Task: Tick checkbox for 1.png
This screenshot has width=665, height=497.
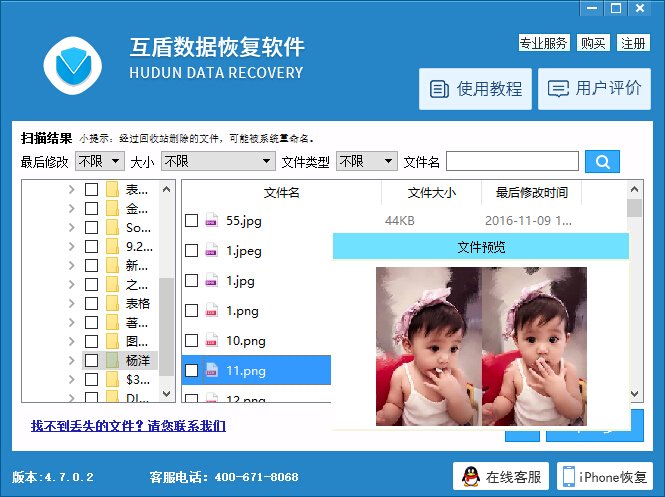Action: pos(191,311)
